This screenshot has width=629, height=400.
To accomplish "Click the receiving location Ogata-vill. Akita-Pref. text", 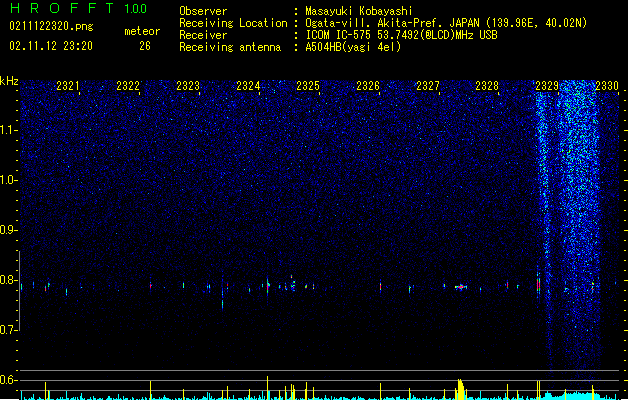I will 446,23.
